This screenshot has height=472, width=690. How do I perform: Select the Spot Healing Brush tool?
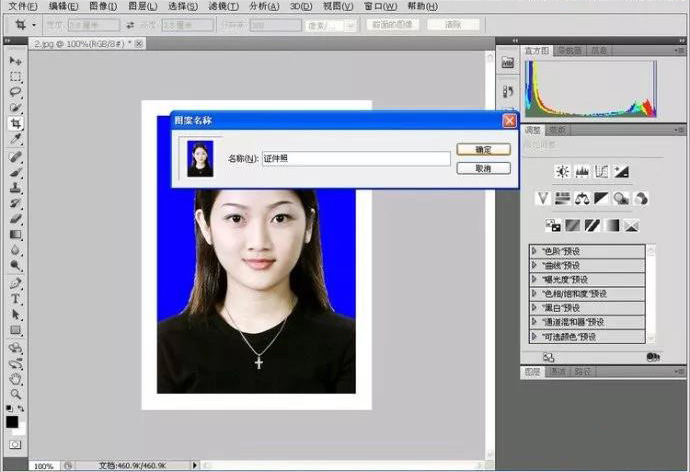(x=15, y=157)
